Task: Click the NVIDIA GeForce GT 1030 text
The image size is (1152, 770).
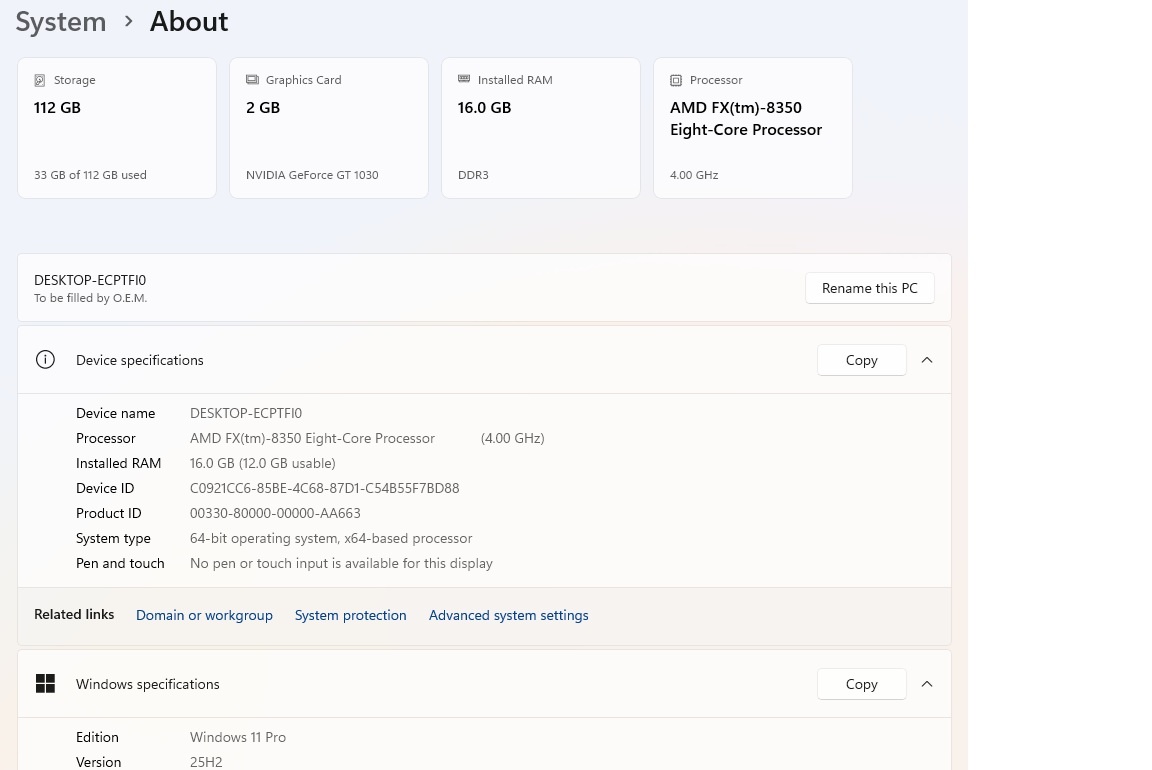Action: 312,175
